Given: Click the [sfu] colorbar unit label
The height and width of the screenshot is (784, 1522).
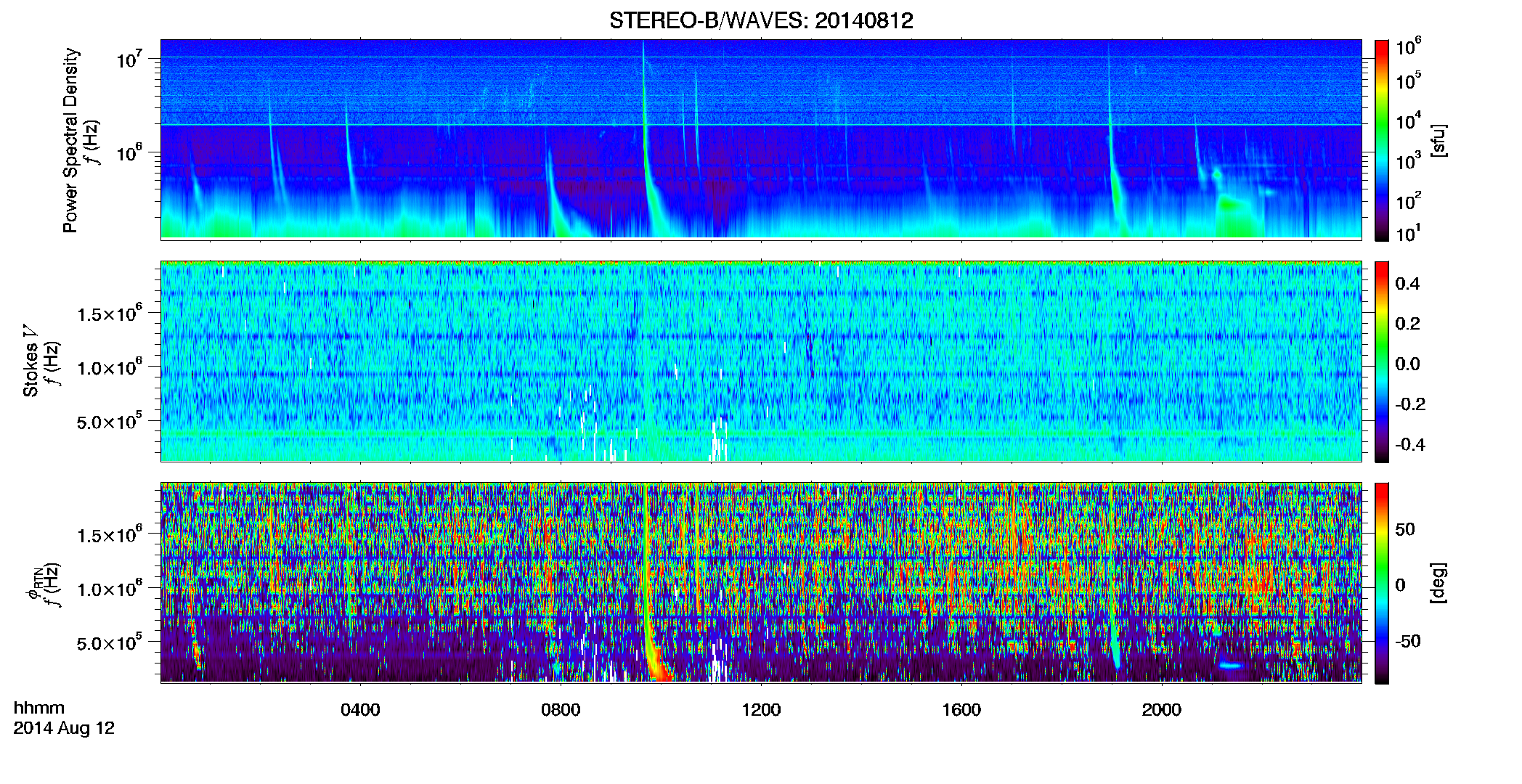Looking at the screenshot, I should click(x=1438, y=140).
